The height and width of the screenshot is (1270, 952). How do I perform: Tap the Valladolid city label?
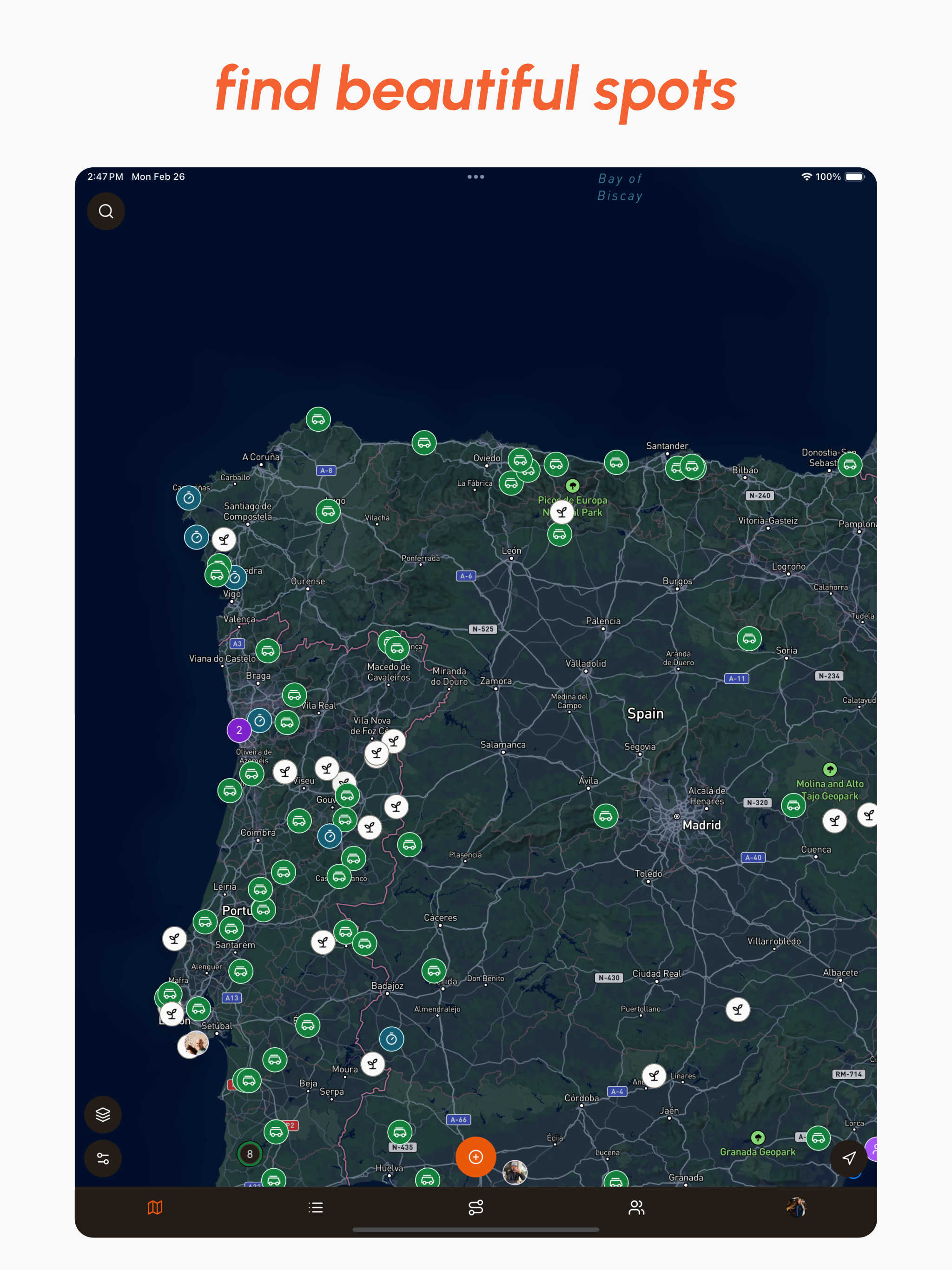click(x=586, y=663)
